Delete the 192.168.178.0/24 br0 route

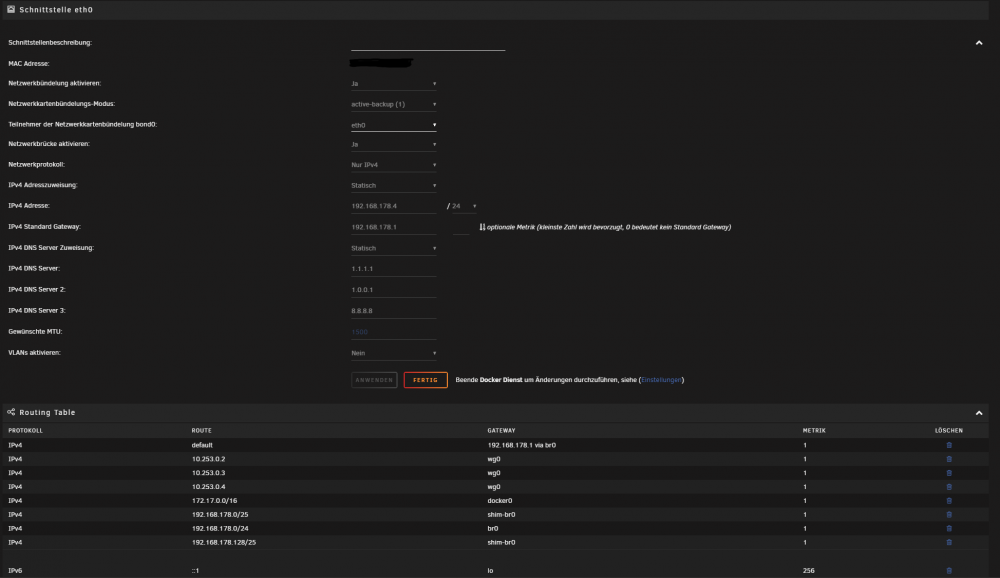(948, 529)
